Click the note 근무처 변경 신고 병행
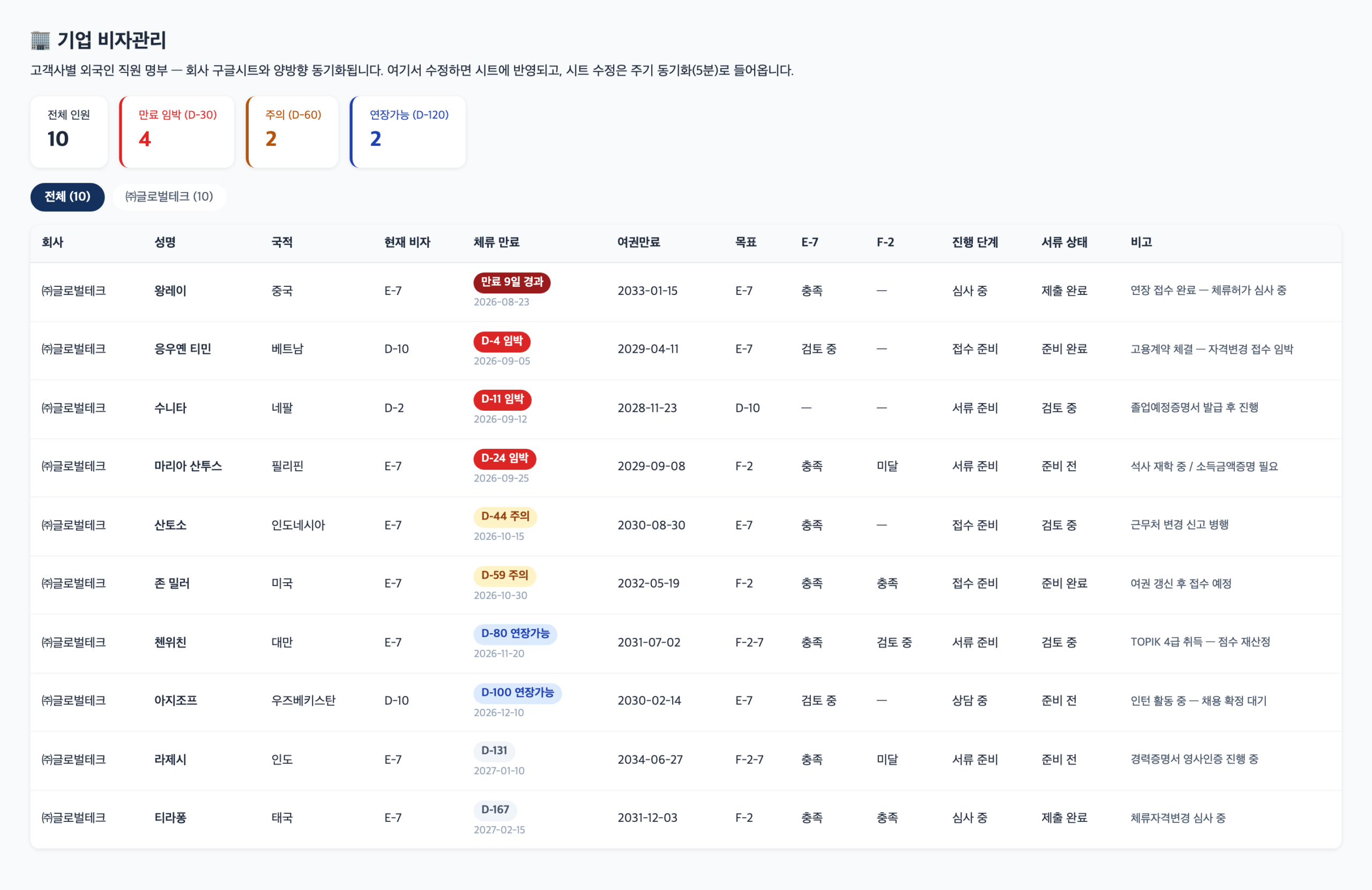1372x890 pixels. tap(1180, 525)
